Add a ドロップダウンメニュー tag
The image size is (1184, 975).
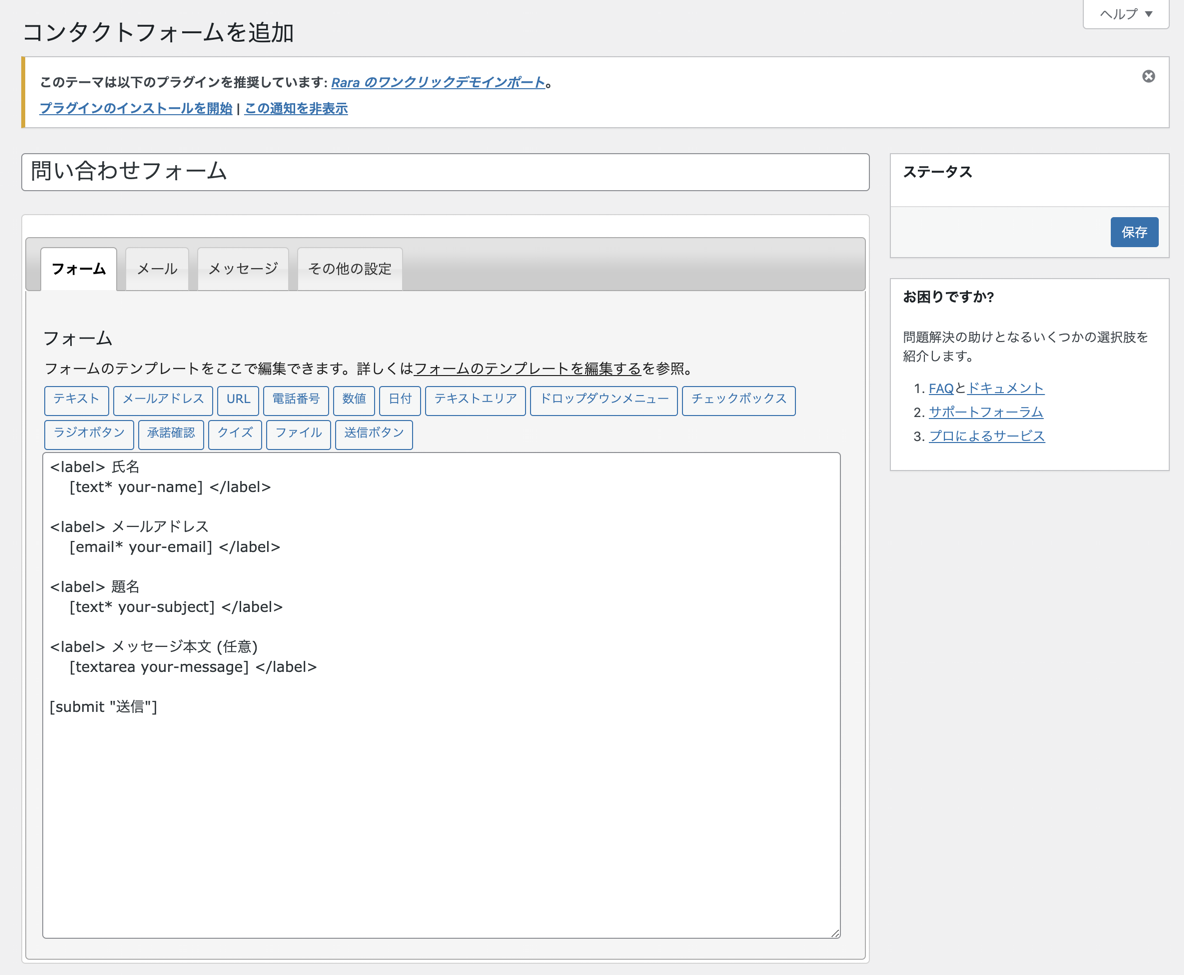click(604, 400)
